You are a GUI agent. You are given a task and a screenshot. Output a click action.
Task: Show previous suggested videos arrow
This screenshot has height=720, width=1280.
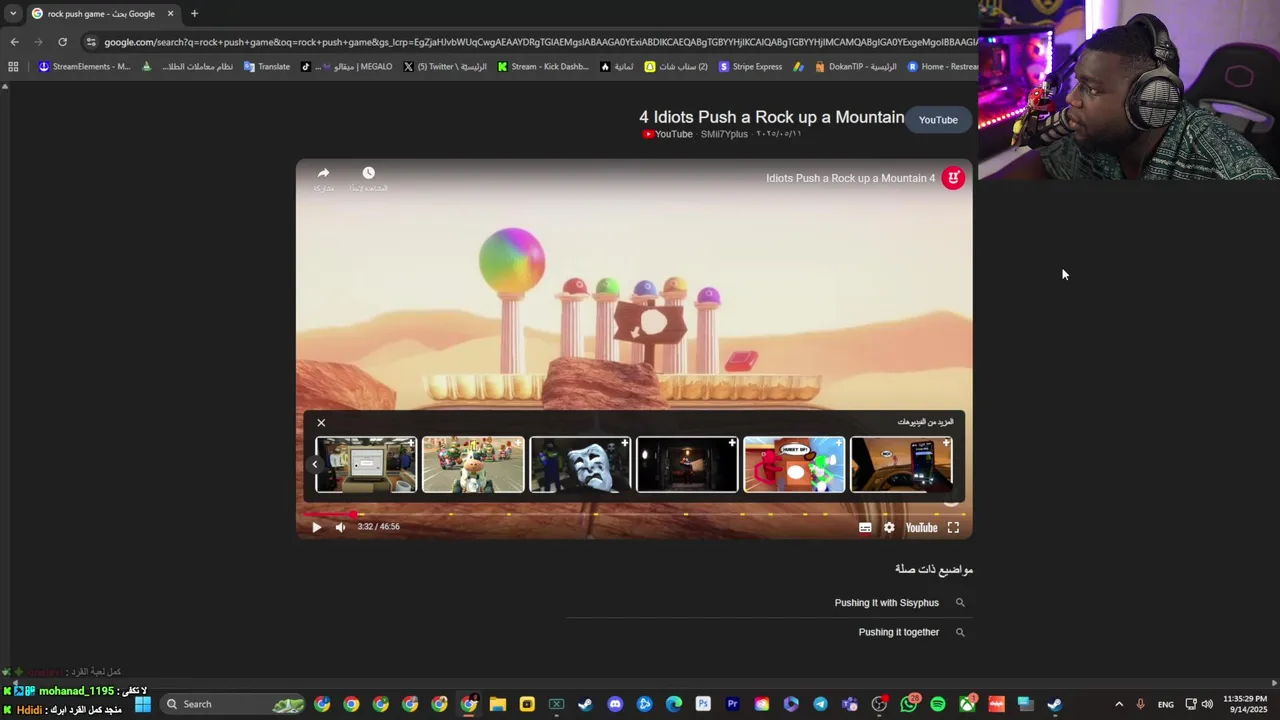tap(314, 464)
